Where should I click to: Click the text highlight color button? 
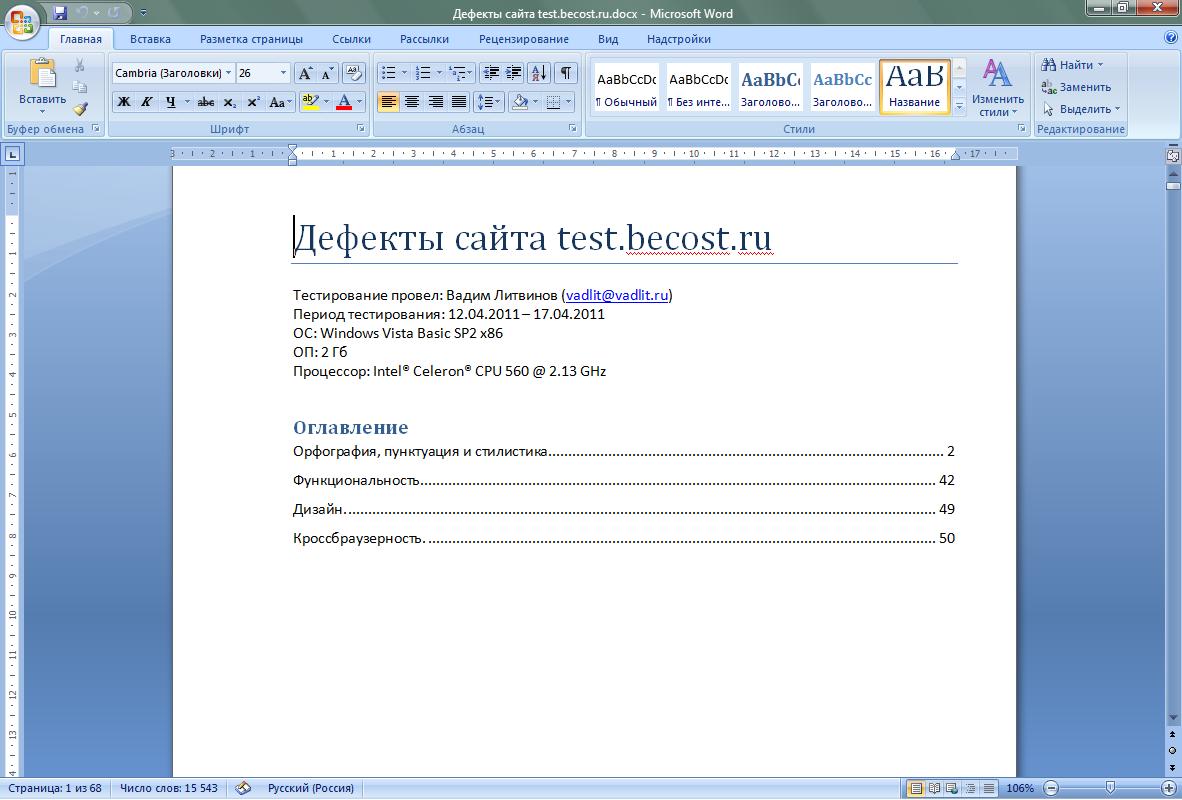[x=310, y=102]
